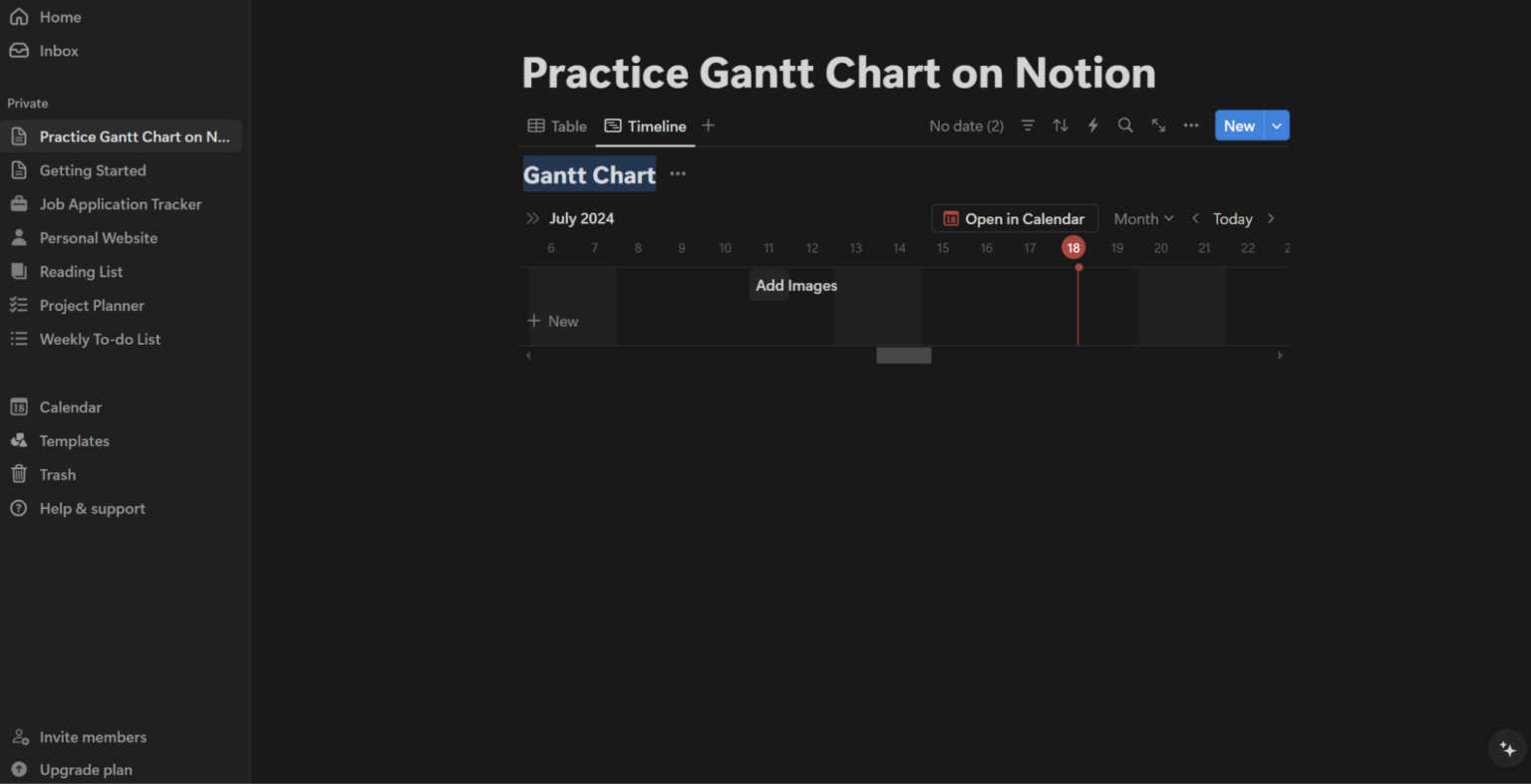Select the Timeline tab
1531x784 pixels.
pyautogui.click(x=645, y=126)
